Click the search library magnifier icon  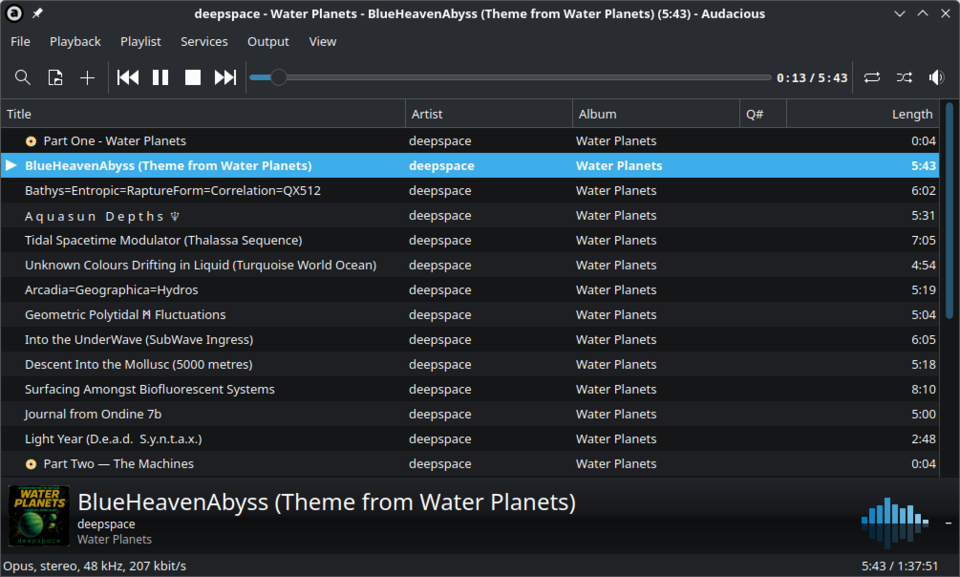coord(22,77)
